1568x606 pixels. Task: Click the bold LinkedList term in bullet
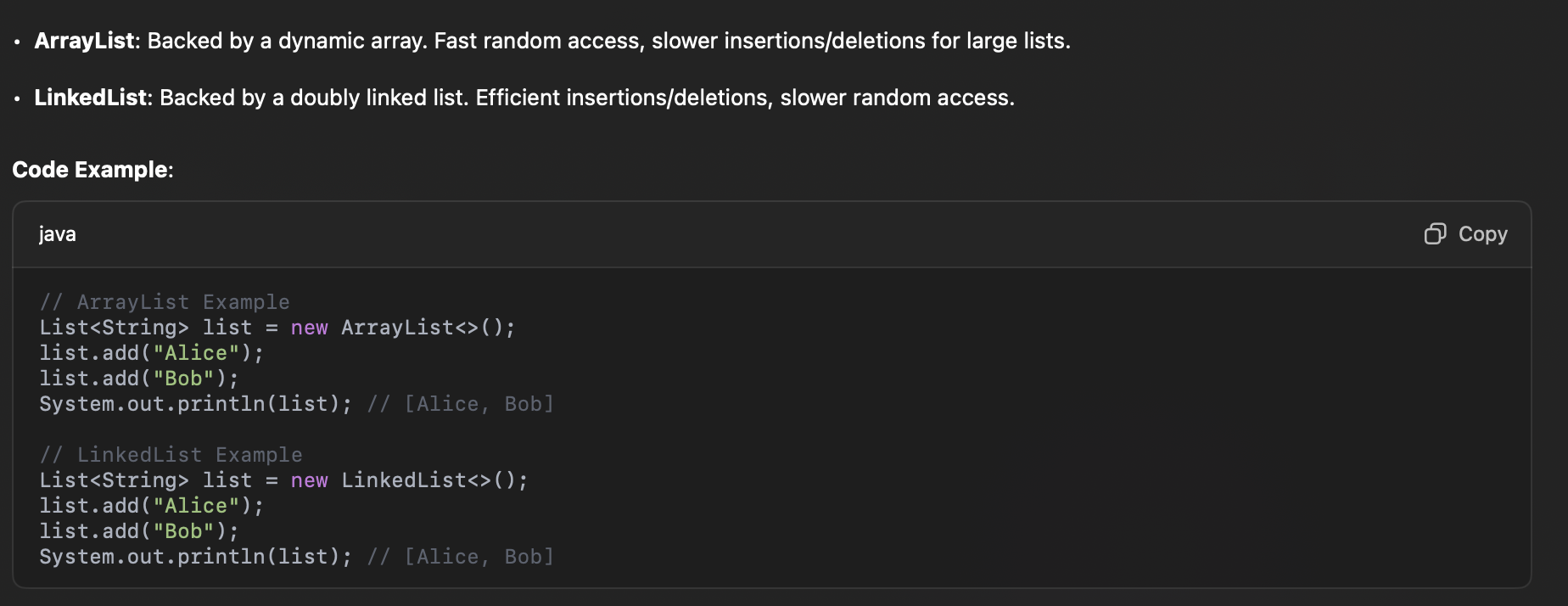click(x=91, y=98)
